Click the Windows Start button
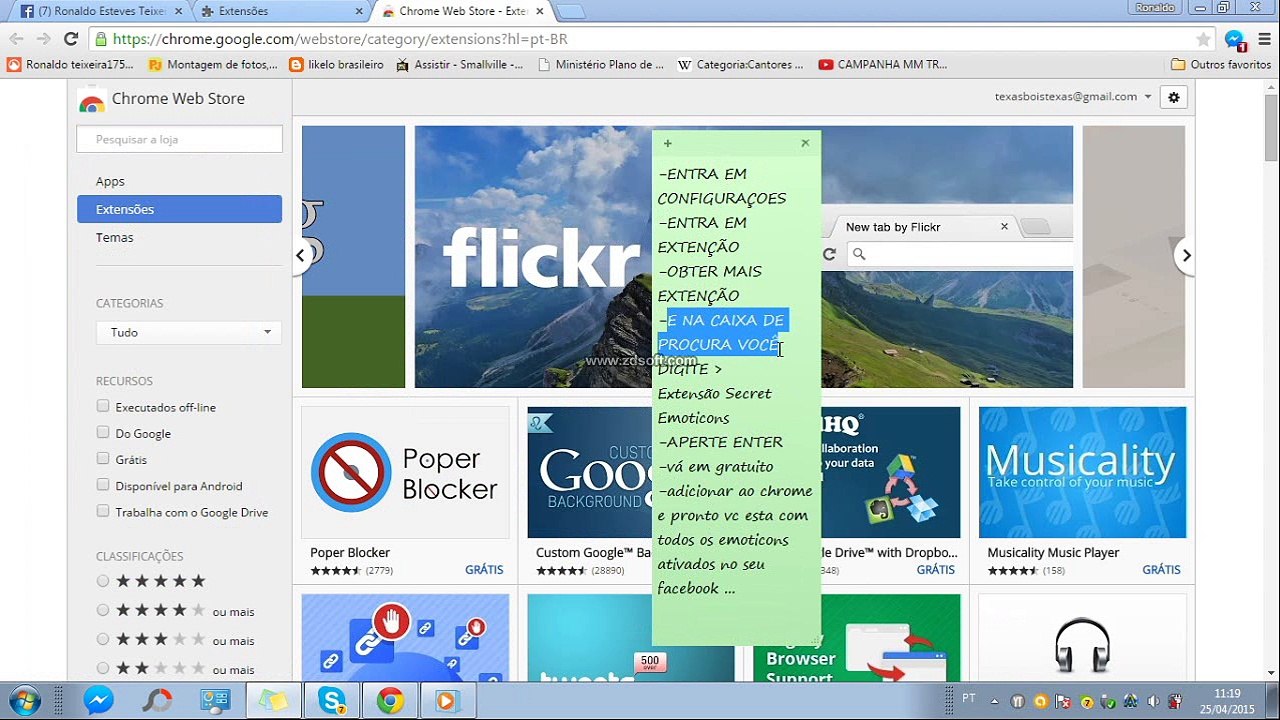The width and height of the screenshot is (1280, 720). point(24,700)
